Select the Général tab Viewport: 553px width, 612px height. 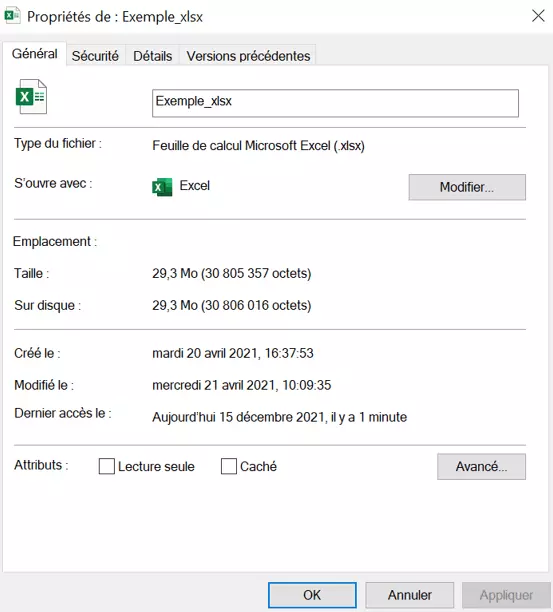click(x=34, y=54)
